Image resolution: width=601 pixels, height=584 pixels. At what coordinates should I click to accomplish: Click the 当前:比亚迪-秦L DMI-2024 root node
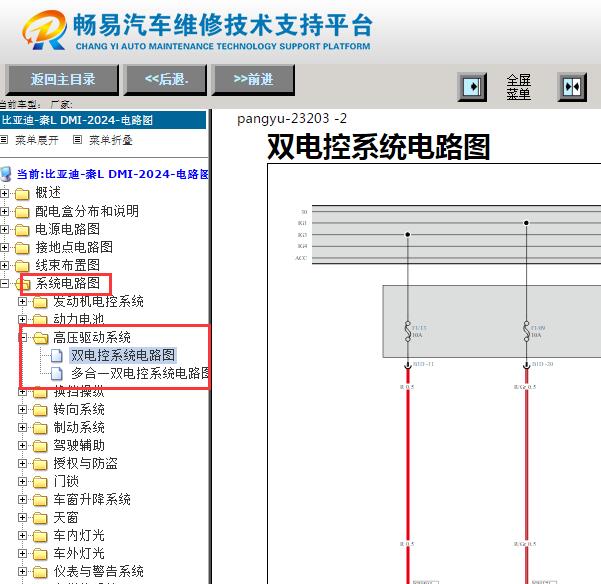[112, 174]
